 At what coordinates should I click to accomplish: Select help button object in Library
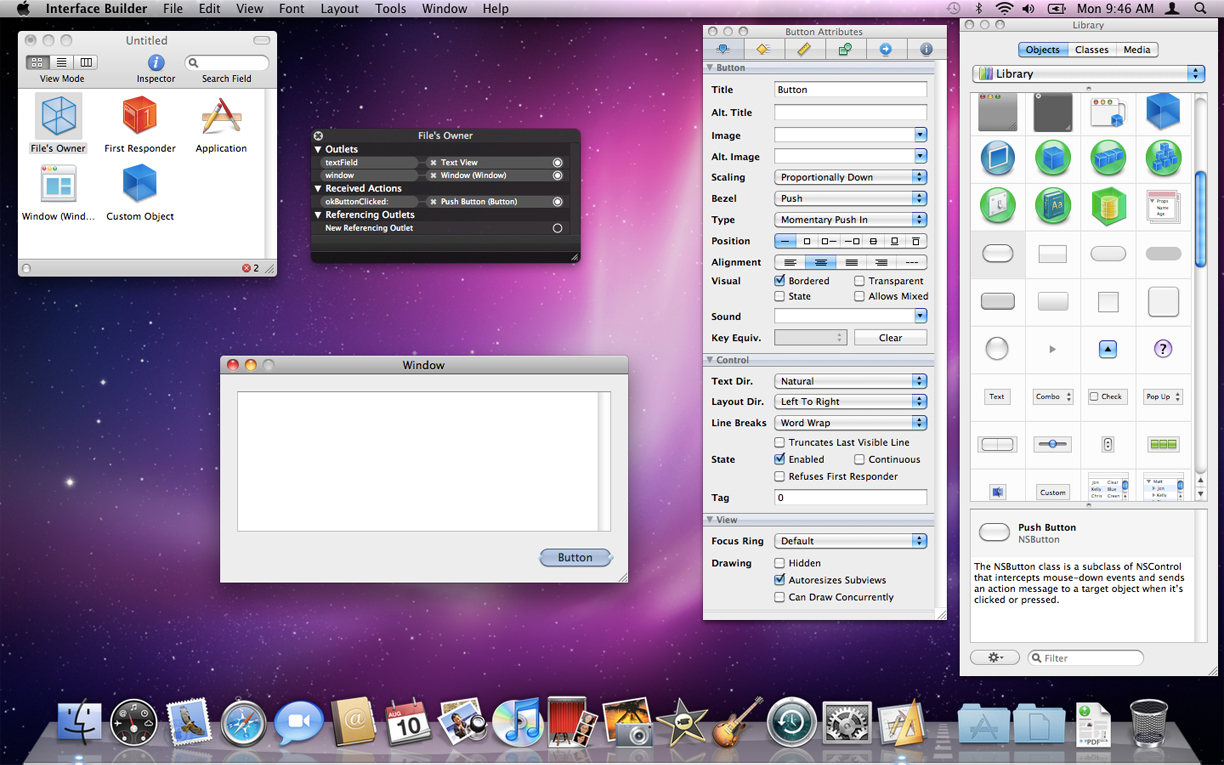[x=1163, y=349]
